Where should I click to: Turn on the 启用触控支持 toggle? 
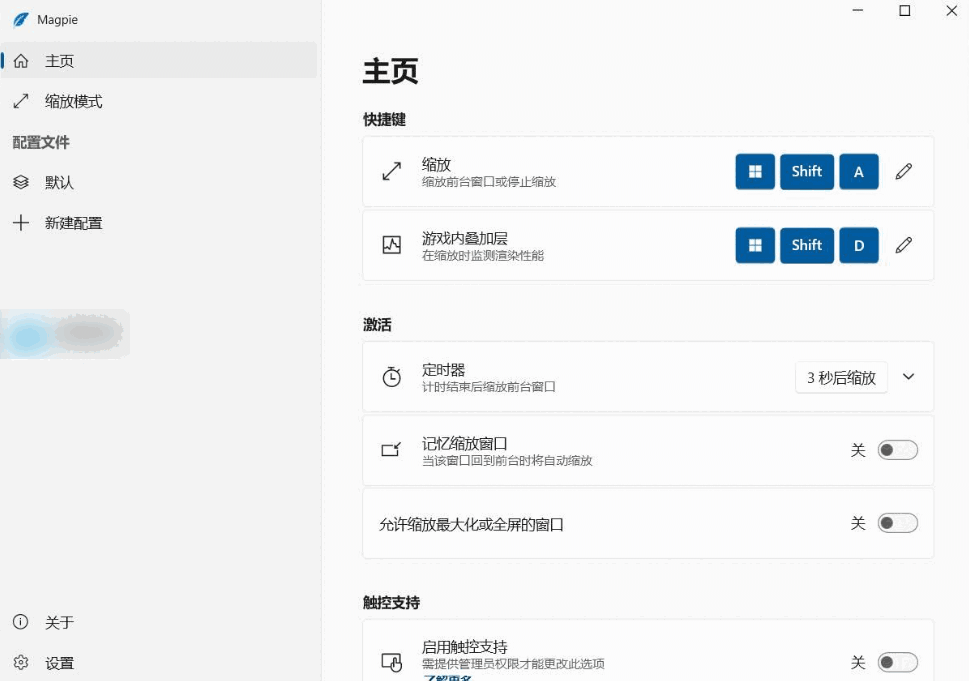897,662
